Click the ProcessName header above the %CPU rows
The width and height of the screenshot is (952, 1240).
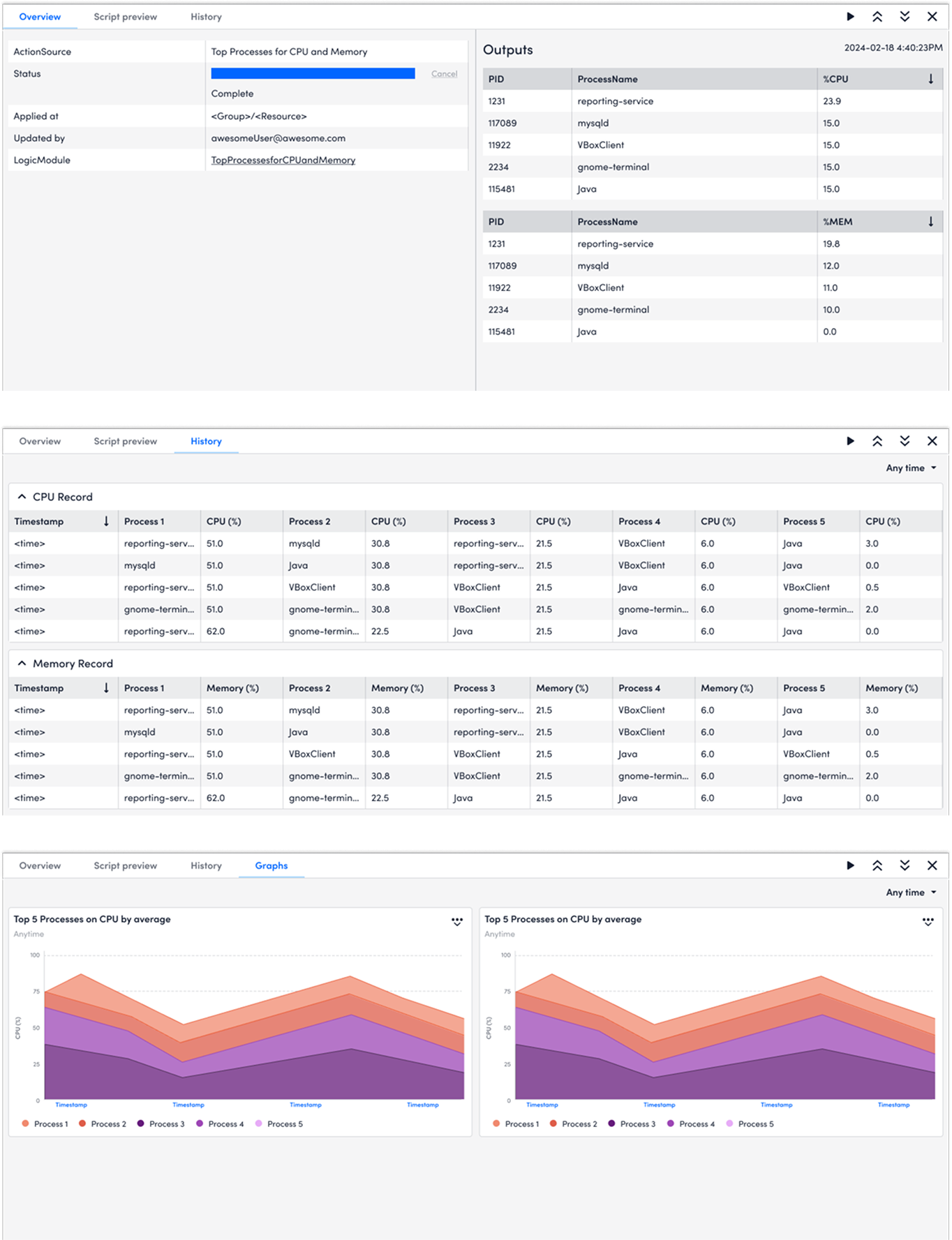click(607, 79)
